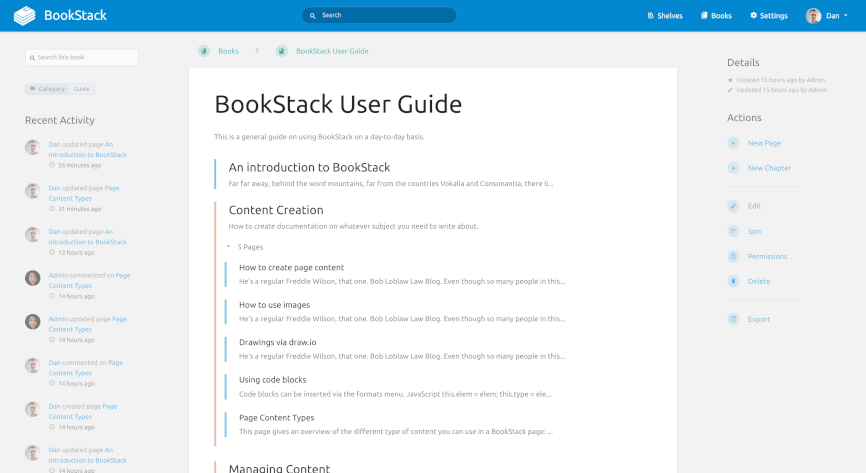Image resolution: width=866 pixels, height=473 pixels.
Task: Open the Managing Content chapter
Action: tap(279, 468)
